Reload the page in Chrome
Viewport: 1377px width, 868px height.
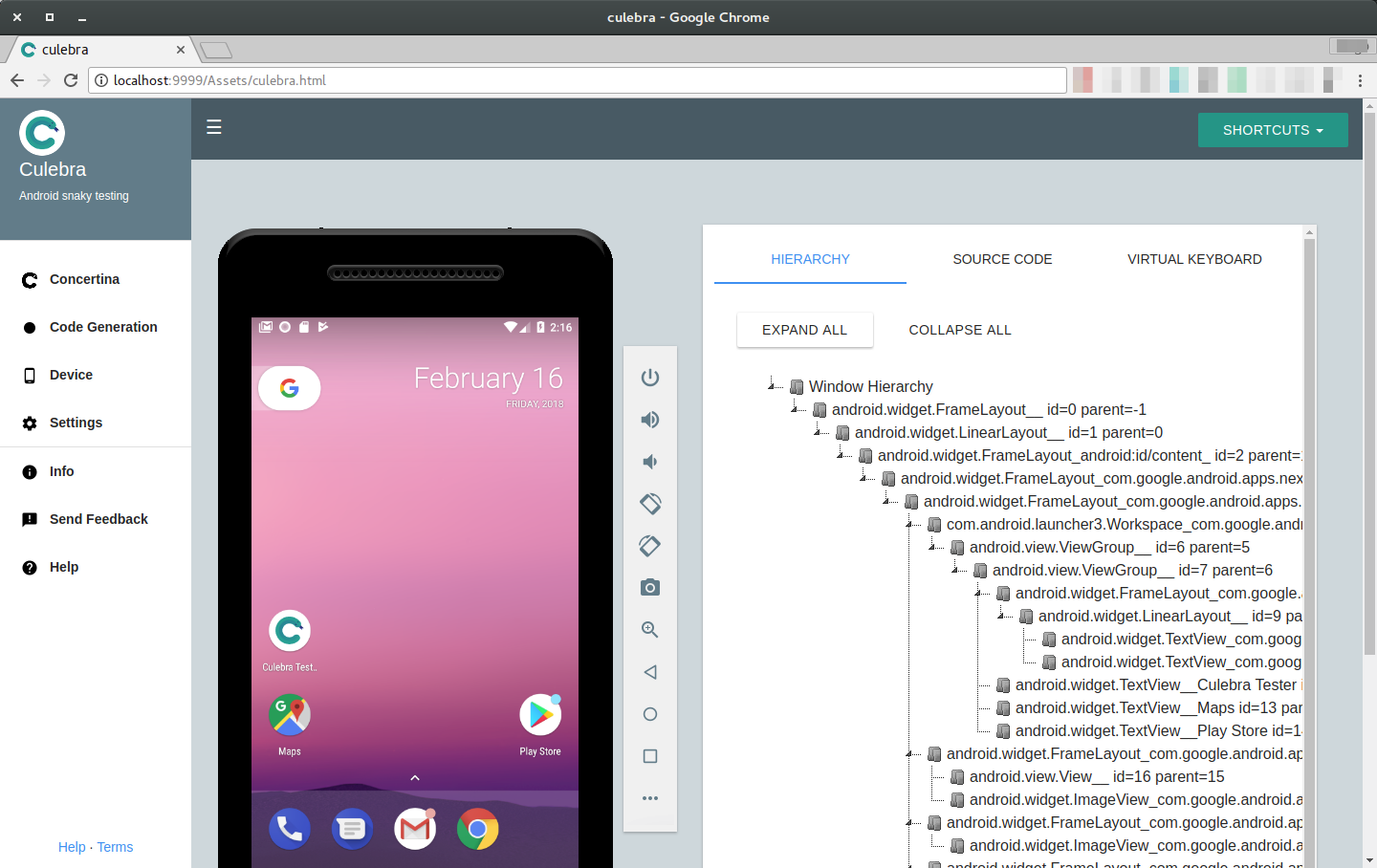click(71, 80)
